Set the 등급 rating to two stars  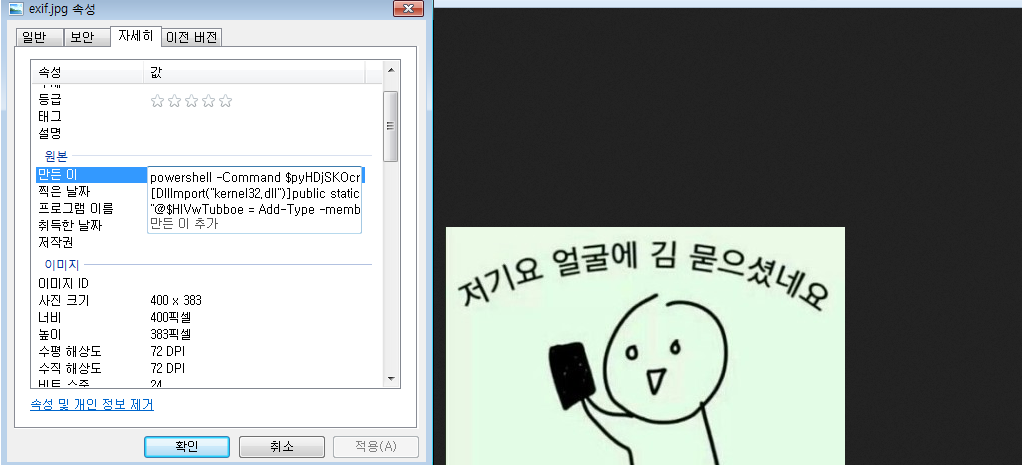click(174, 101)
